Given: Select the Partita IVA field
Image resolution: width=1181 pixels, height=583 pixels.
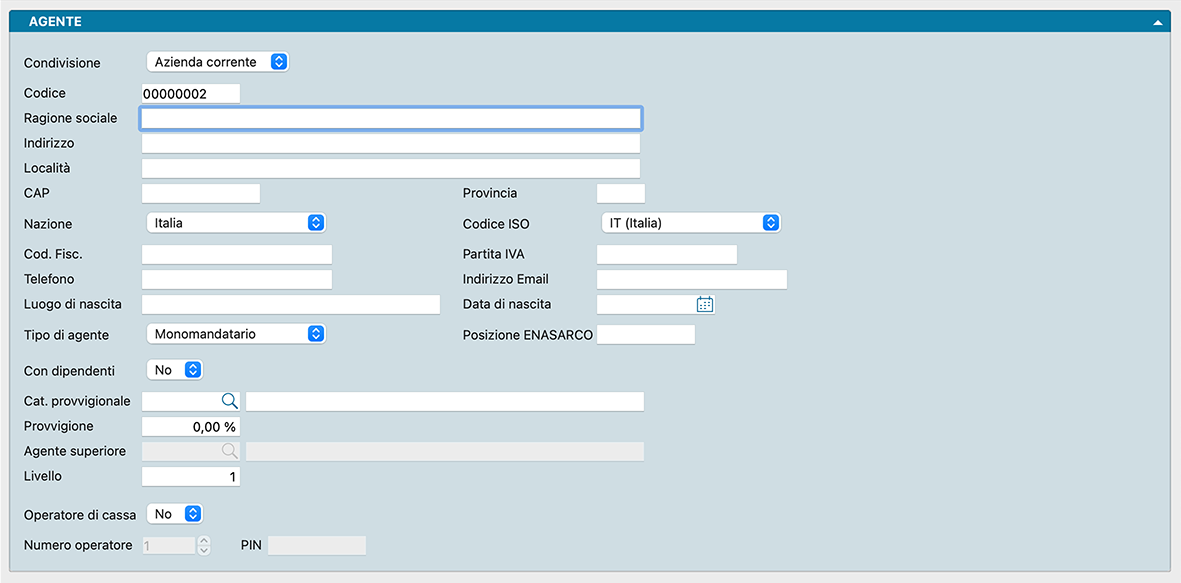Looking at the screenshot, I should (666, 255).
